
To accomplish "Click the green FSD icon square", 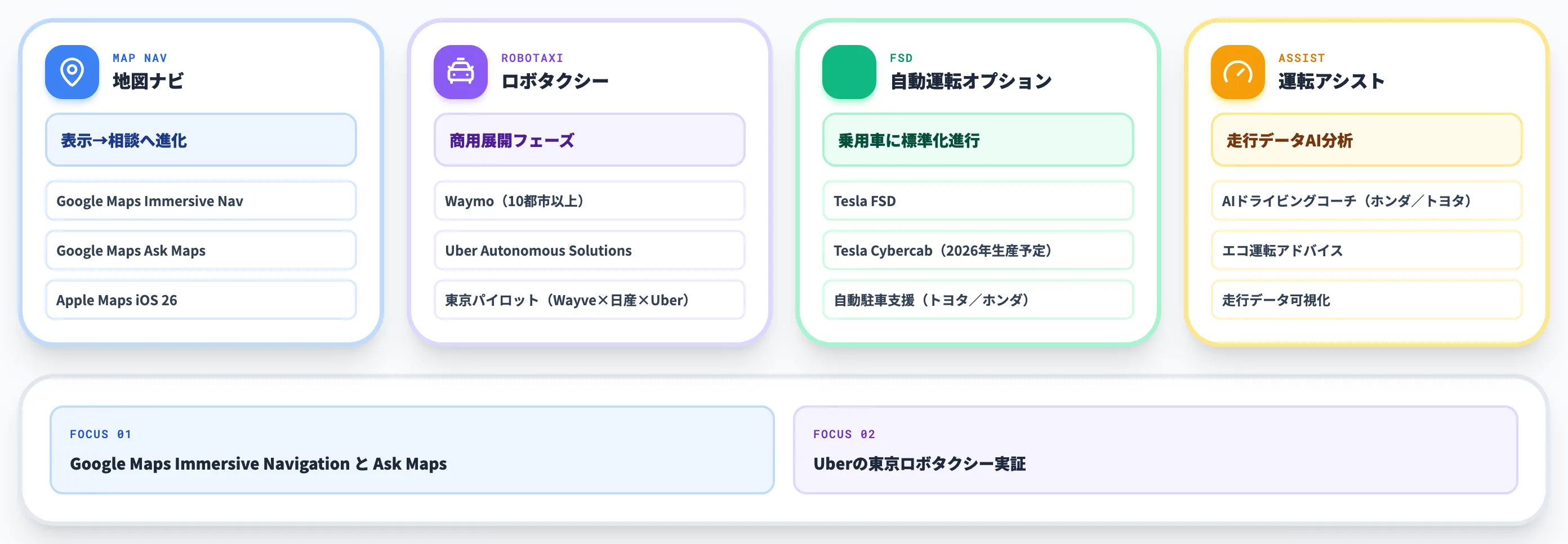I will [x=849, y=72].
